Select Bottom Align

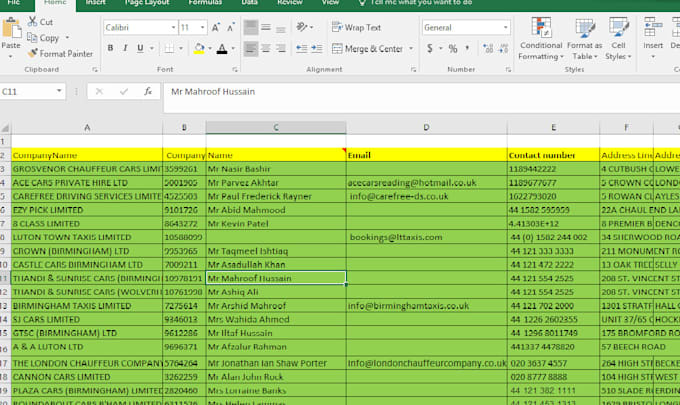click(281, 28)
